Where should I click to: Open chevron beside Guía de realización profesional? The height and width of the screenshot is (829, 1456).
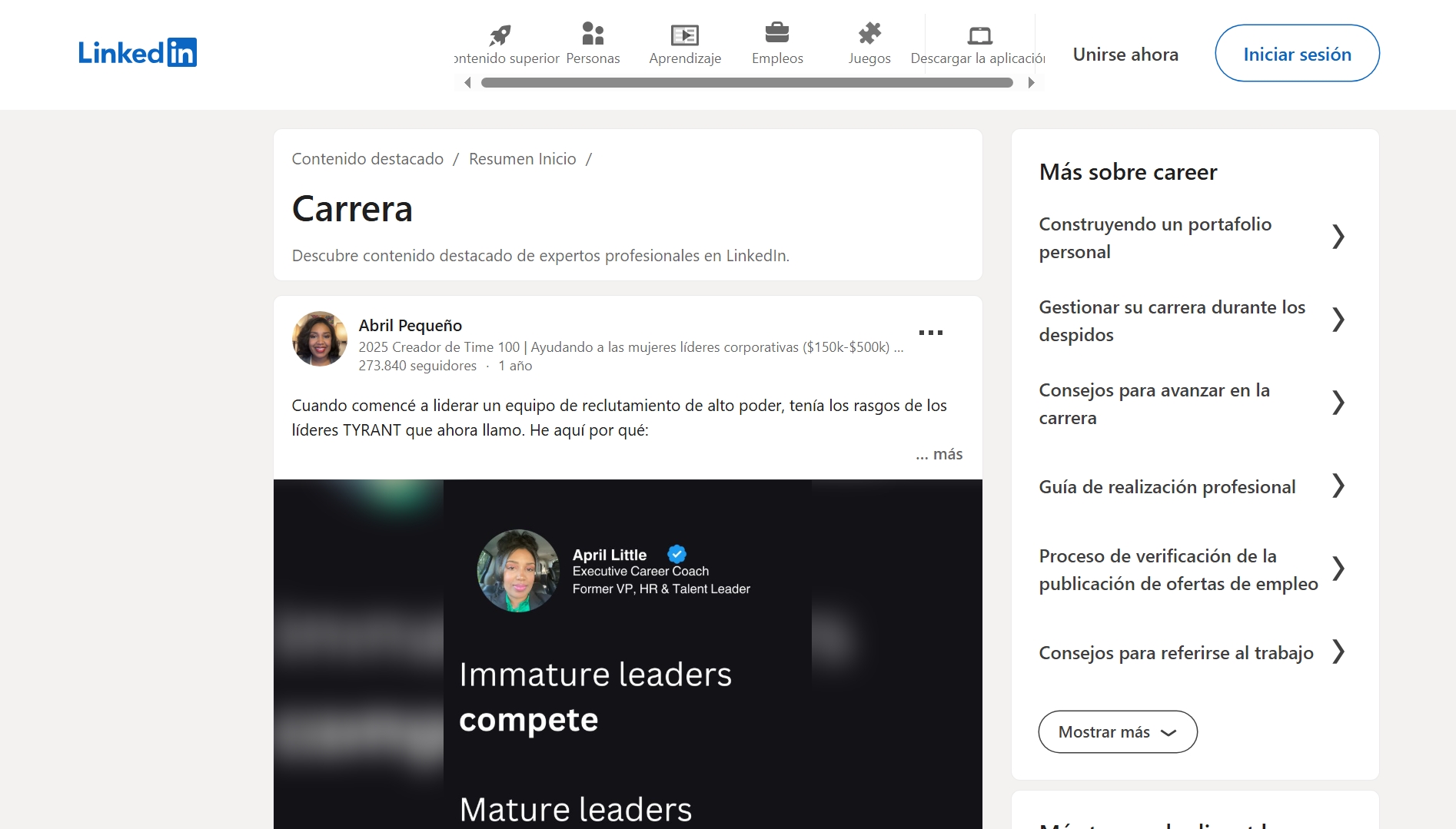coord(1338,486)
